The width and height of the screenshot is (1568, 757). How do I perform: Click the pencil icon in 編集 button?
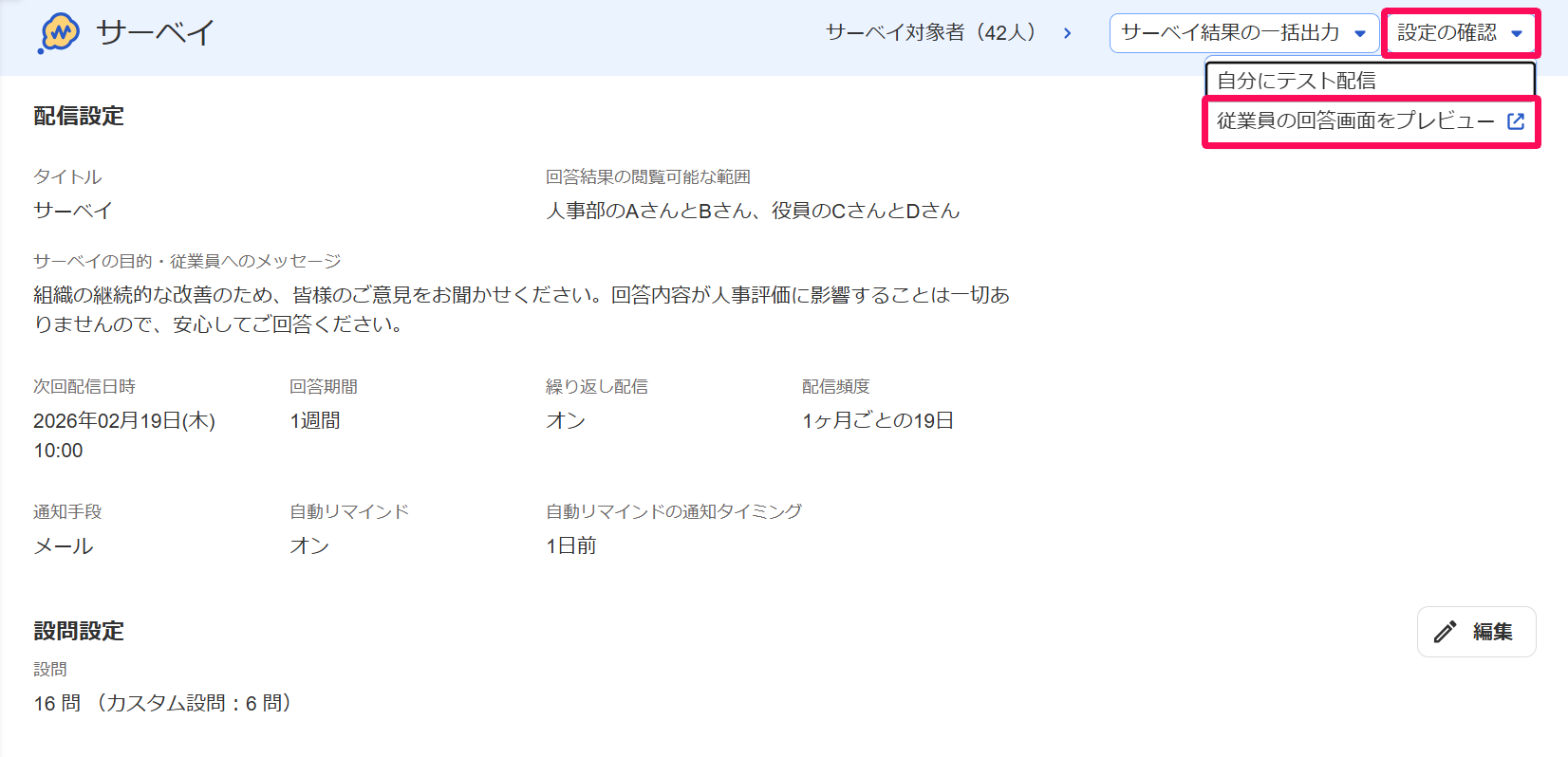pos(1446,632)
